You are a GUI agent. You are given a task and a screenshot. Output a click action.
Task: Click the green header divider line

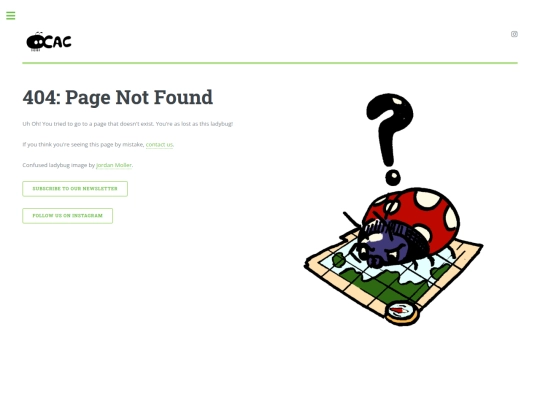tap(270, 63)
